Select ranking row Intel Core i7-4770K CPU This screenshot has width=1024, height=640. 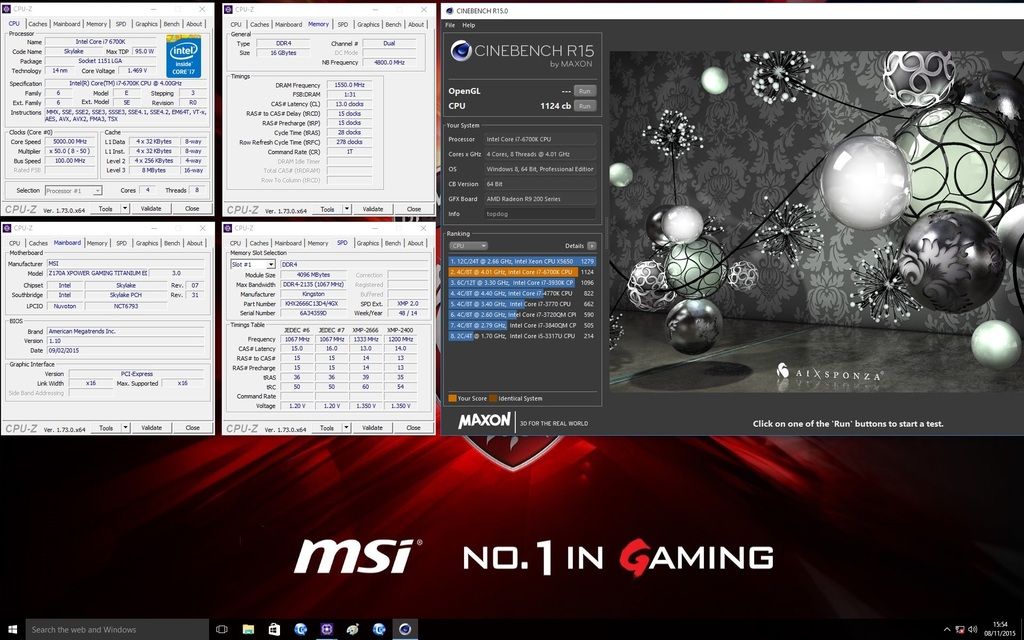point(522,293)
